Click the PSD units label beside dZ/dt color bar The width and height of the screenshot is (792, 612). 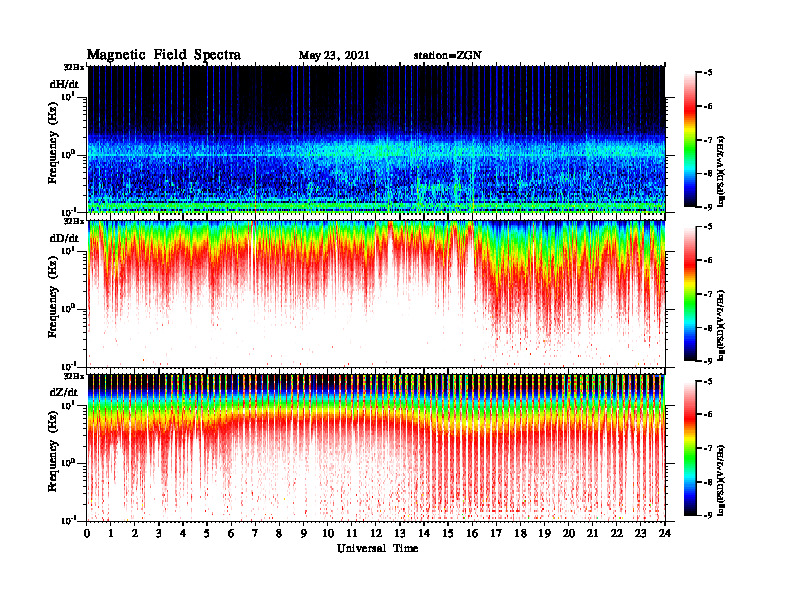(721, 480)
